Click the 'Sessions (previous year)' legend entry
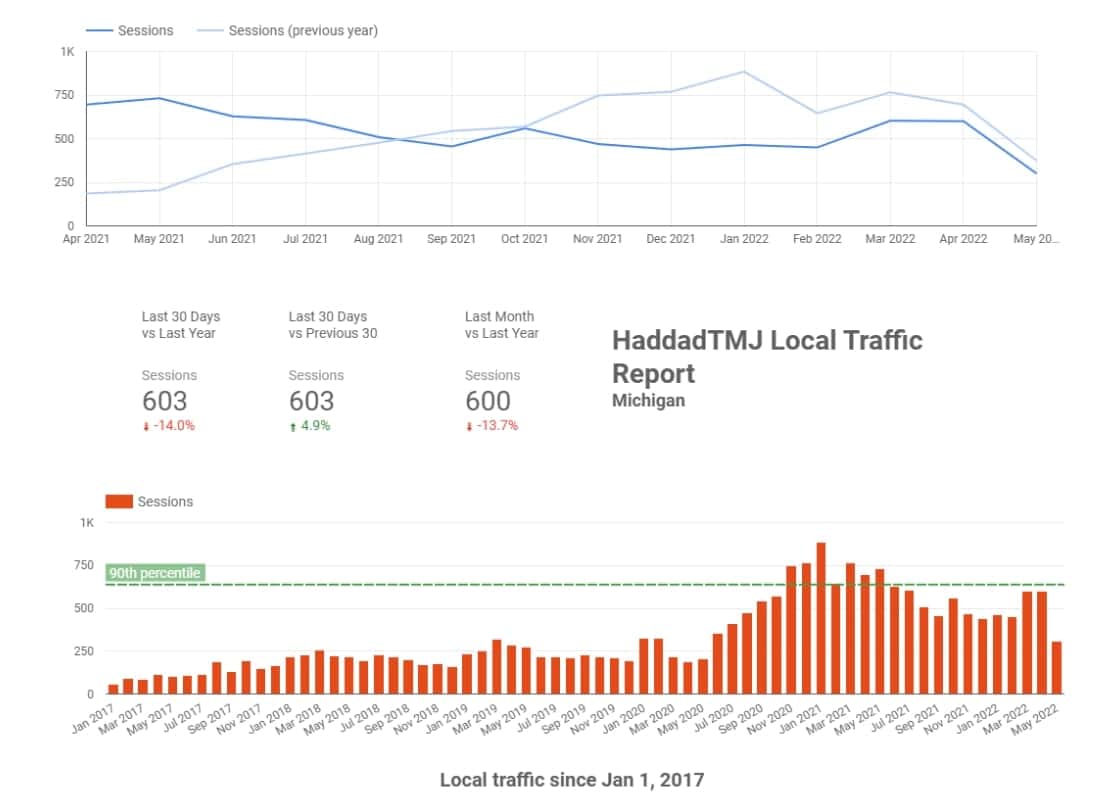The height and width of the screenshot is (812, 1120). pyautogui.click(x=287, y=31)
